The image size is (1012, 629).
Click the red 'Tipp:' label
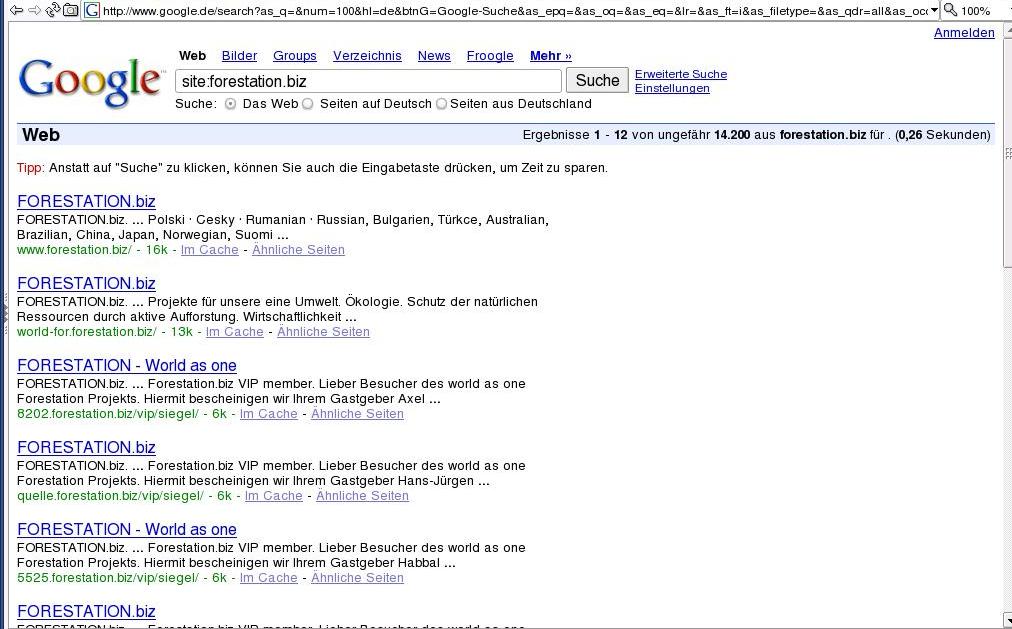[31, 168]
